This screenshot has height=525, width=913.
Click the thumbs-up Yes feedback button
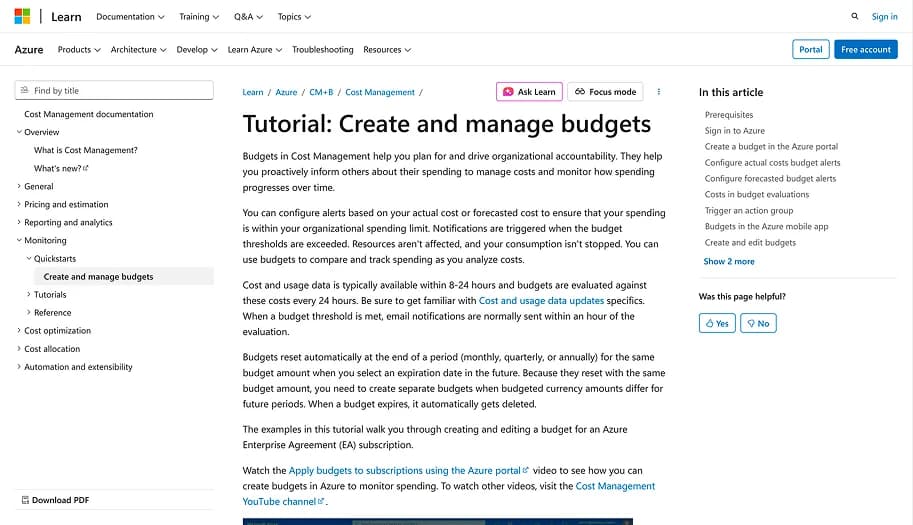[x=717, y=323]
